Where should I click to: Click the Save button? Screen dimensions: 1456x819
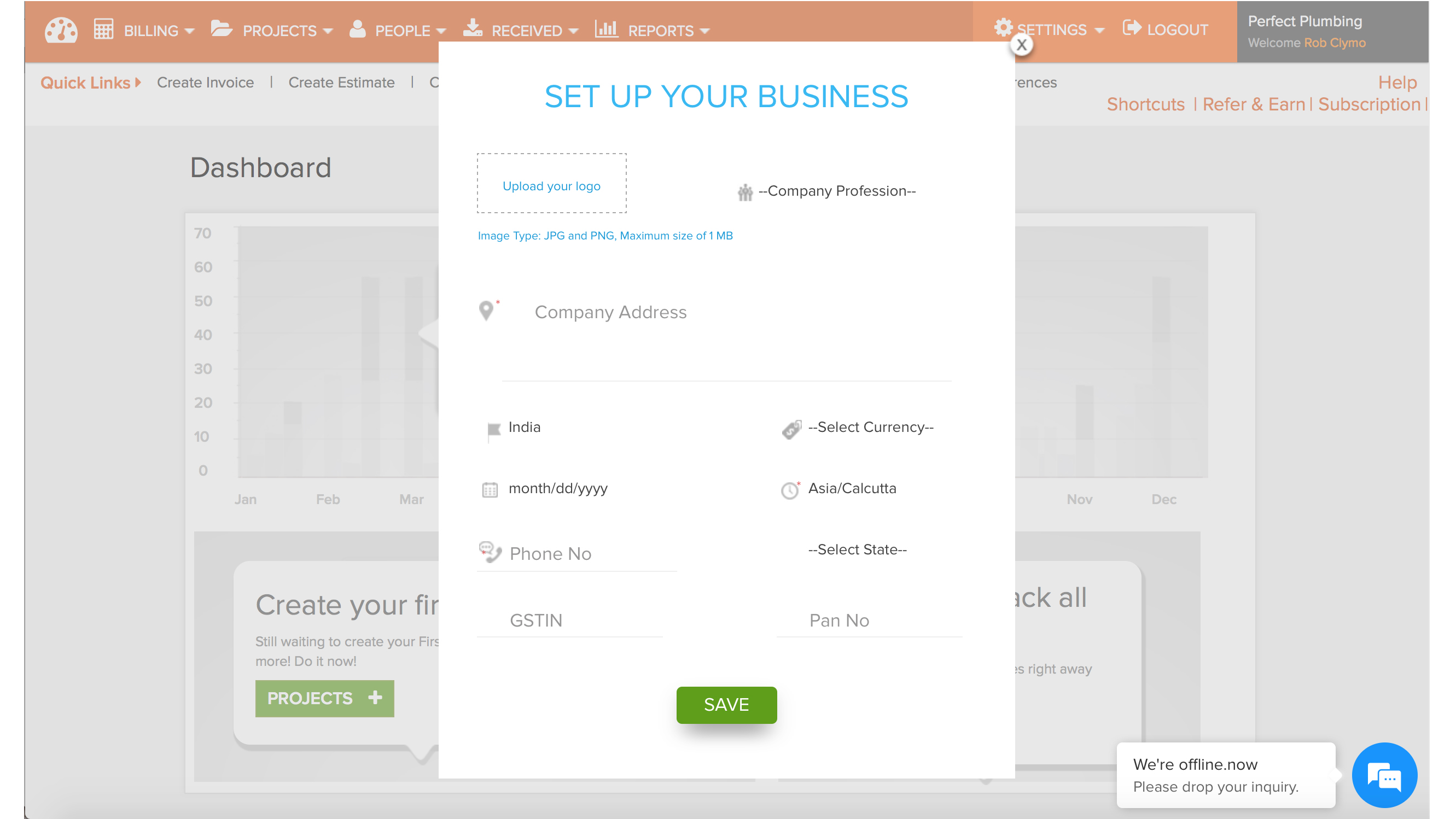click(x=726, y=705)
